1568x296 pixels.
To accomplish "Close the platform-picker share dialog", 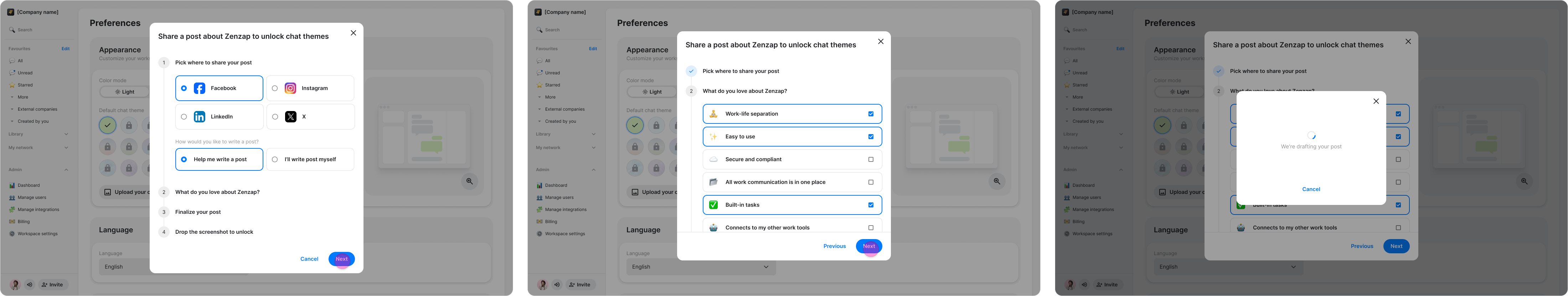I will point(353,33).
